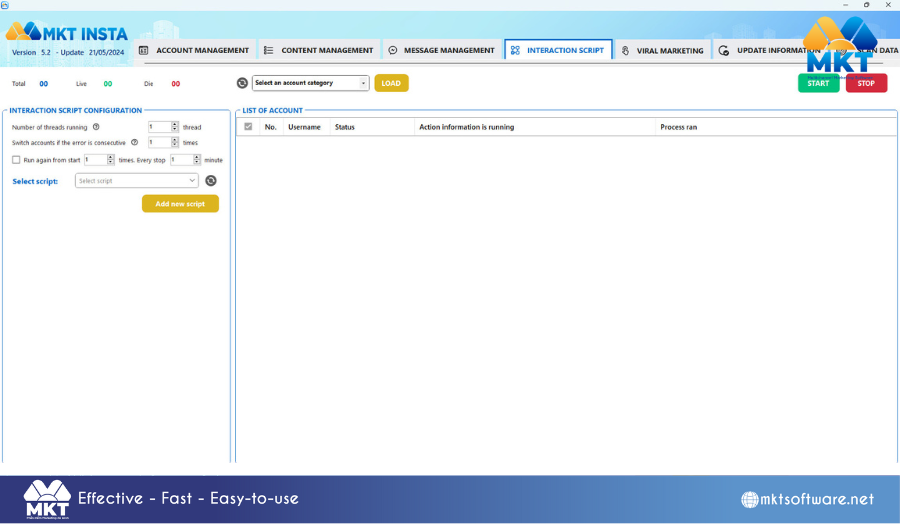Click the Account Management tab icon
This screenshot has width=900, height=526.
coord(143,51)
